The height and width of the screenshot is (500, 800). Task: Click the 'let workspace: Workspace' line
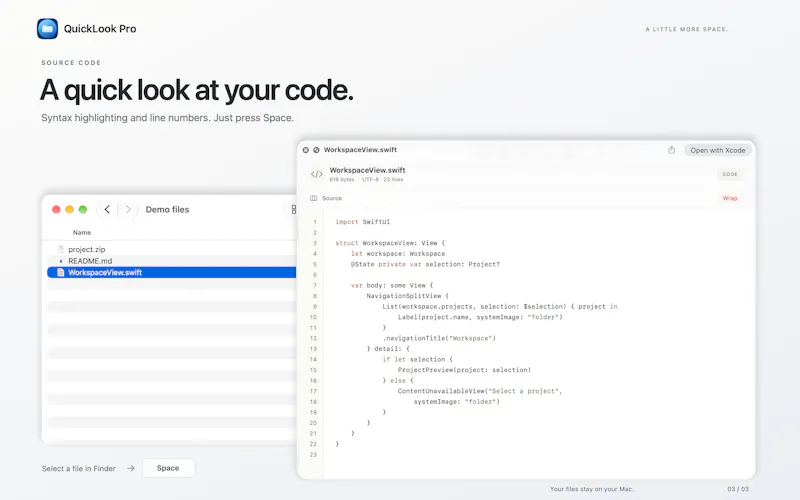(398, 254)
